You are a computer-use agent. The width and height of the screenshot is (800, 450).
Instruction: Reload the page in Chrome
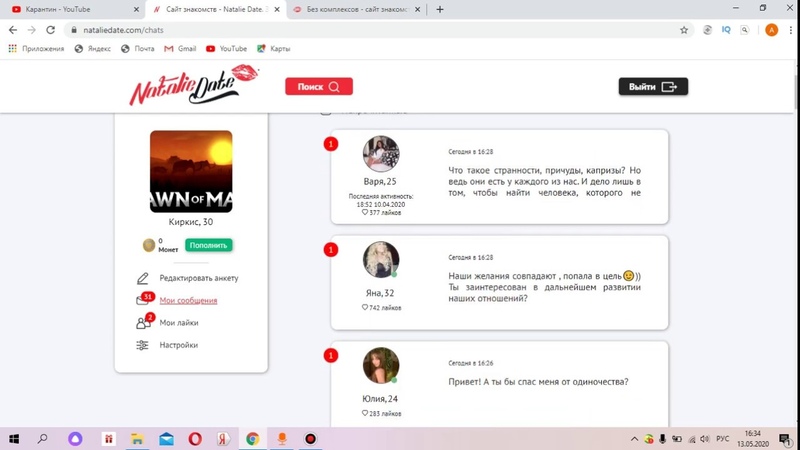pos(50,30)
